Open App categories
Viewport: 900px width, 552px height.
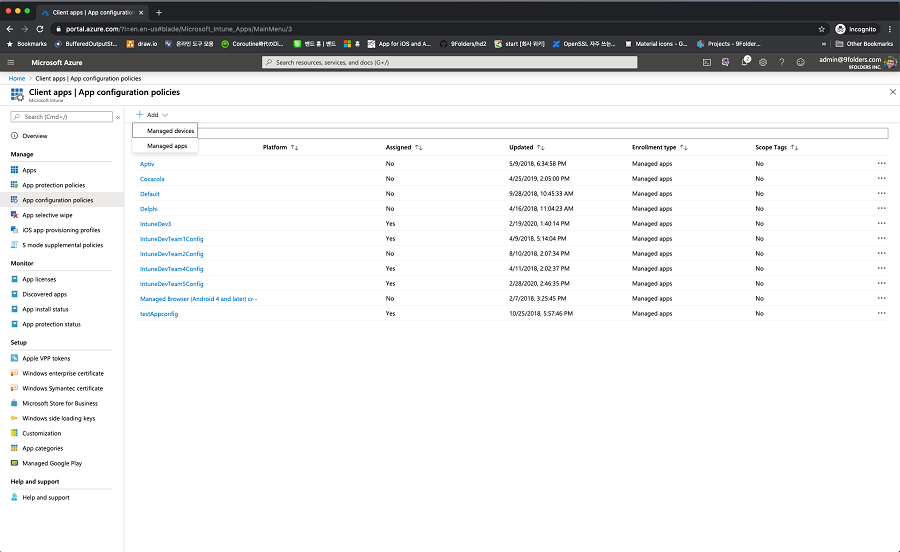click(42, 448)
